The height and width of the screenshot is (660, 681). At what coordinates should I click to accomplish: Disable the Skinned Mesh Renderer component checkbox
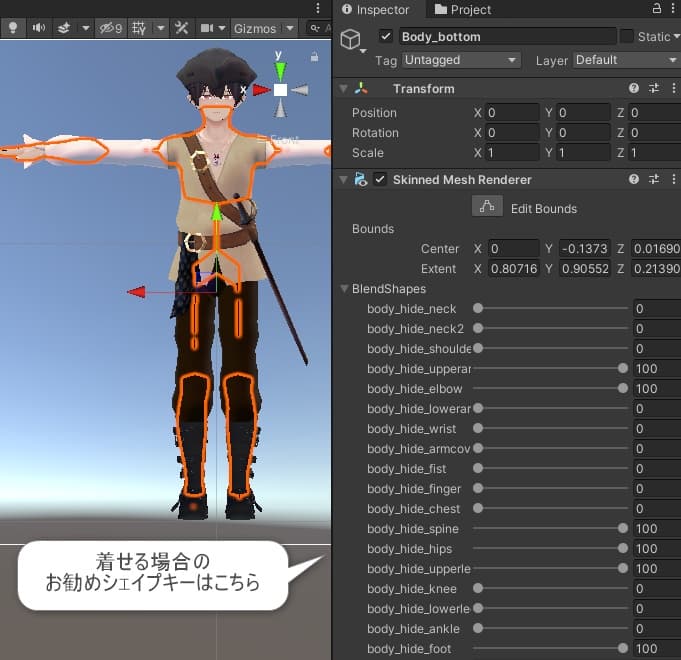pyautogui.click(x=380, y=179)
